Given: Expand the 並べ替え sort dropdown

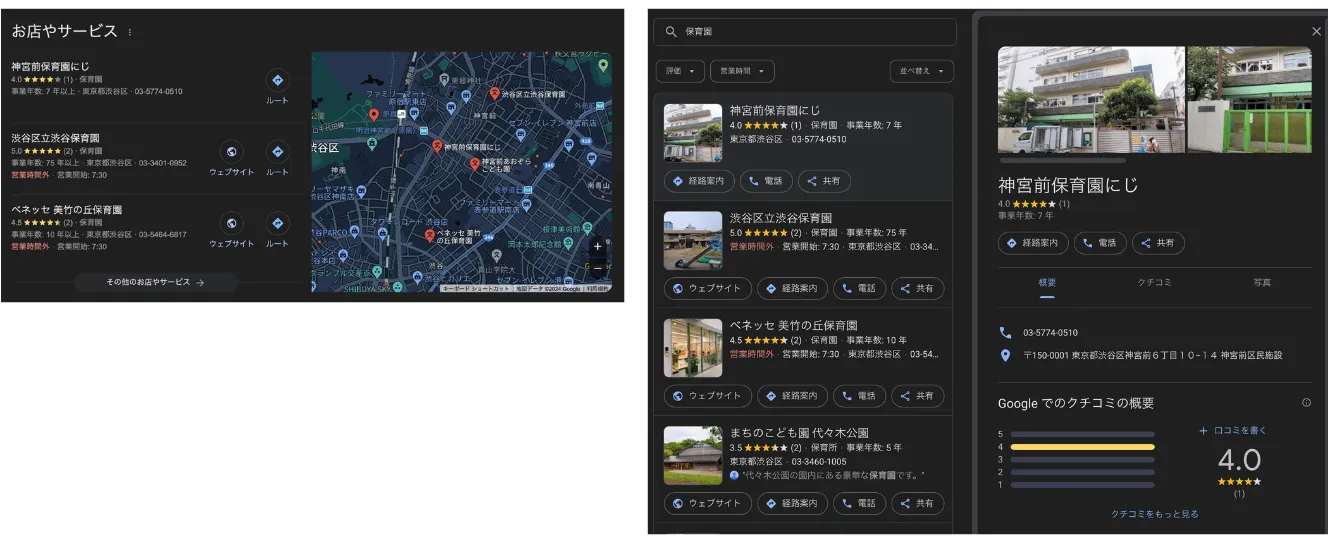Looking at the screenshot, I should point(921,71).
